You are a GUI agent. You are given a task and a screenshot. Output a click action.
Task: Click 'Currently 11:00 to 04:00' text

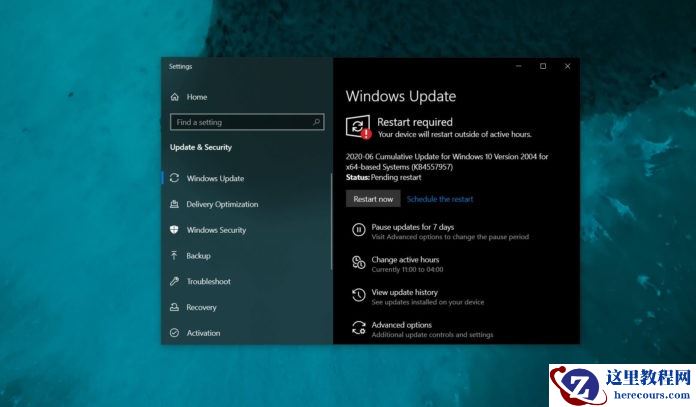click(x=407, y=269)
